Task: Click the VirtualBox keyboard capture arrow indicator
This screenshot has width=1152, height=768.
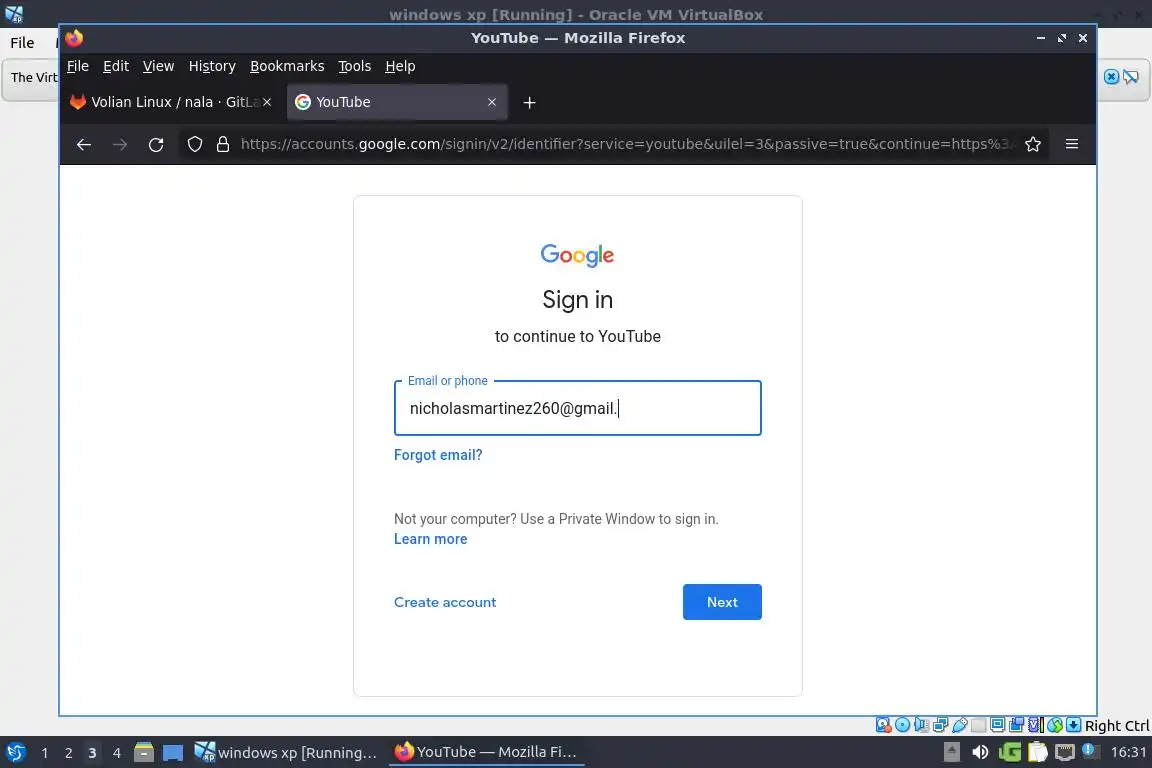Action: (x=1073, y=725)
